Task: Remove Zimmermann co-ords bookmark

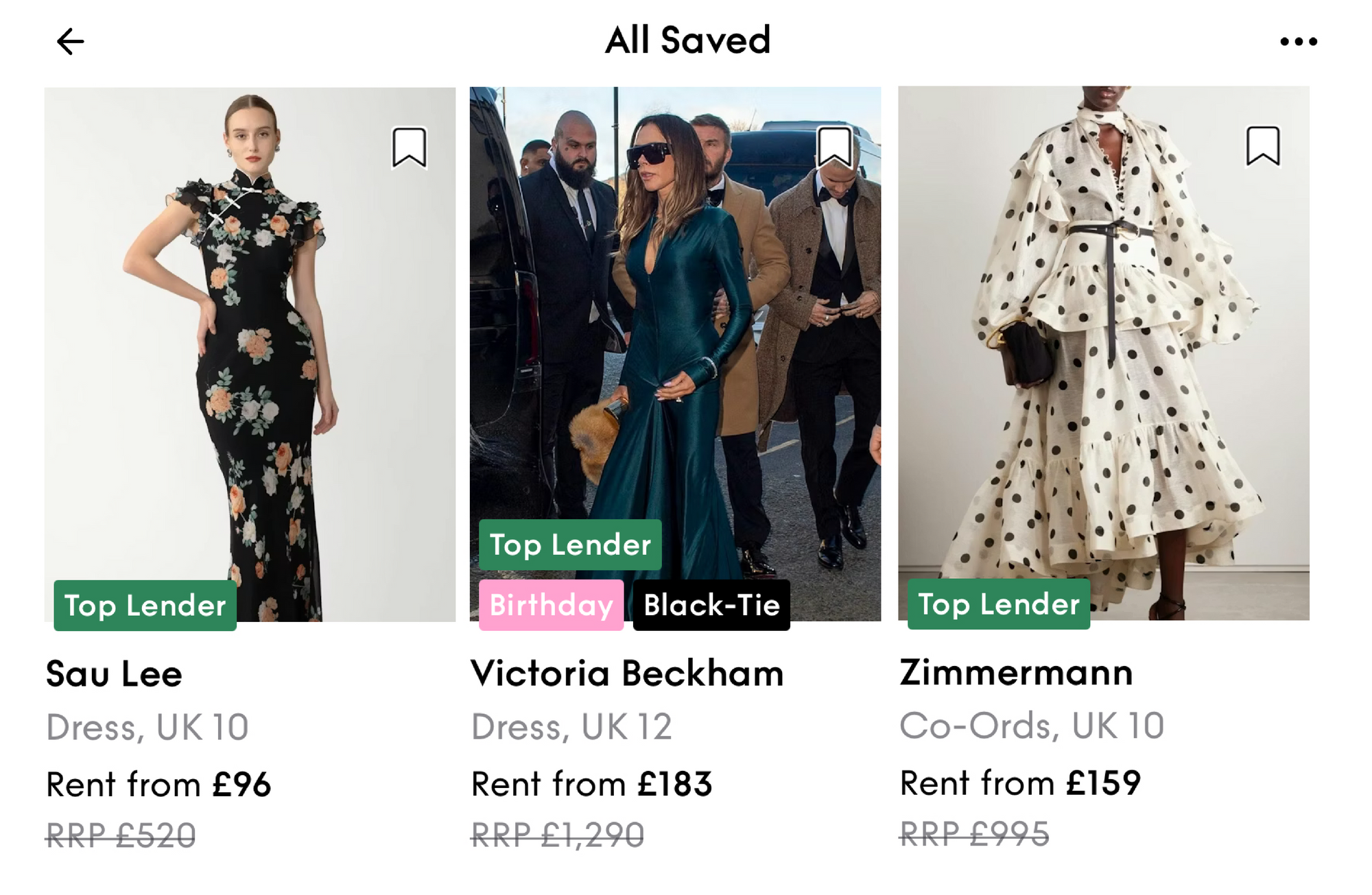Action: [1263, 146]
